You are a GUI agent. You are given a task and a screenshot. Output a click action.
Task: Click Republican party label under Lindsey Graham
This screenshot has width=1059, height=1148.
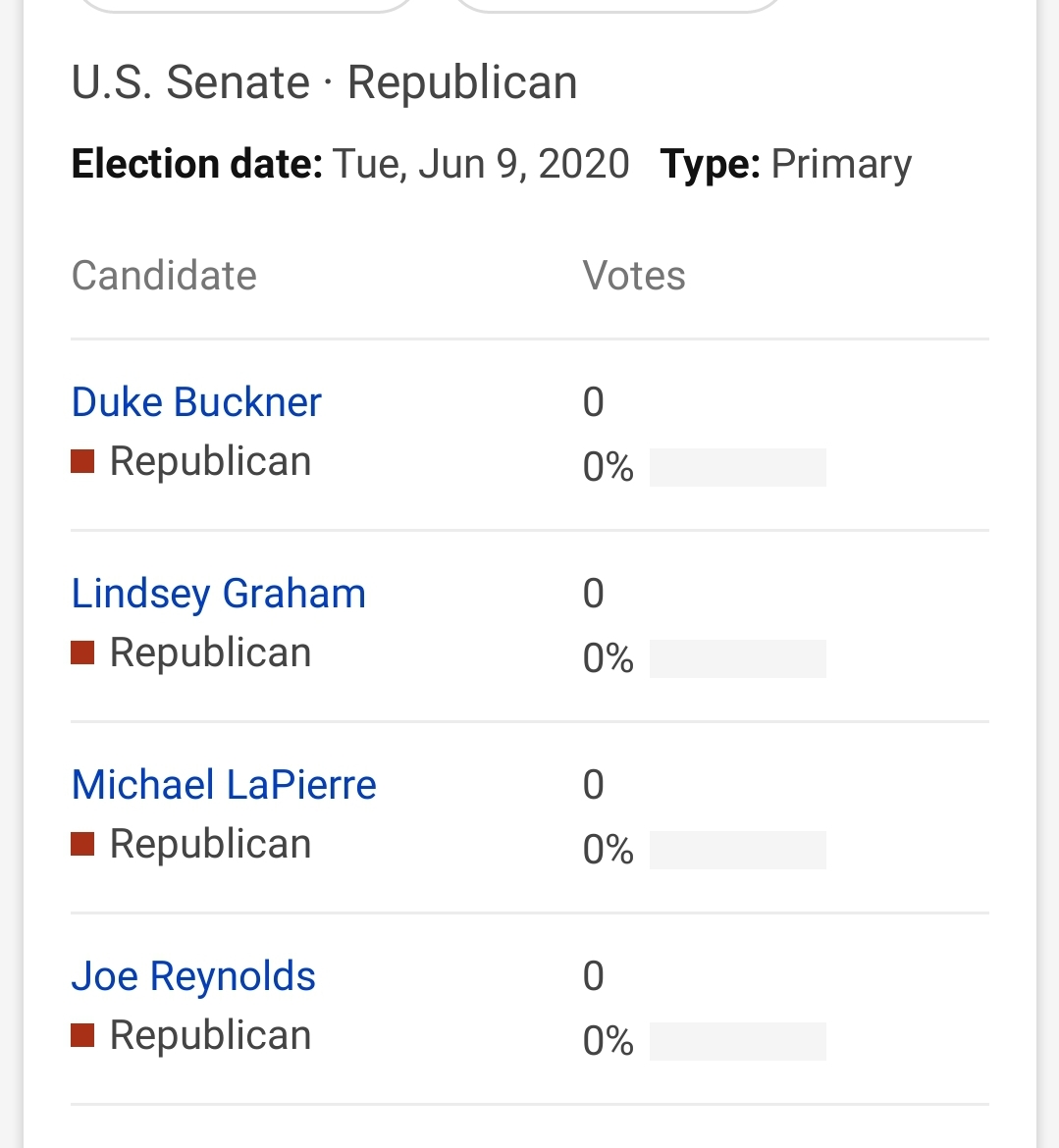(x=210, y=652)
